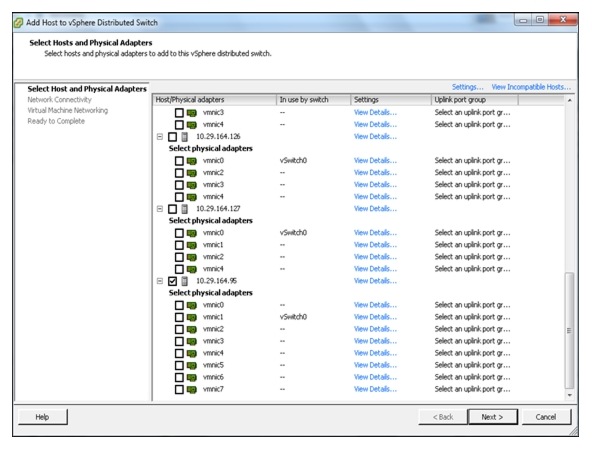The height and width of the screenshot is (450, 592).
Task: Open uplink port group dropdown for vmnic1 of 10.29.164.127
Action: tap(472, 245)
